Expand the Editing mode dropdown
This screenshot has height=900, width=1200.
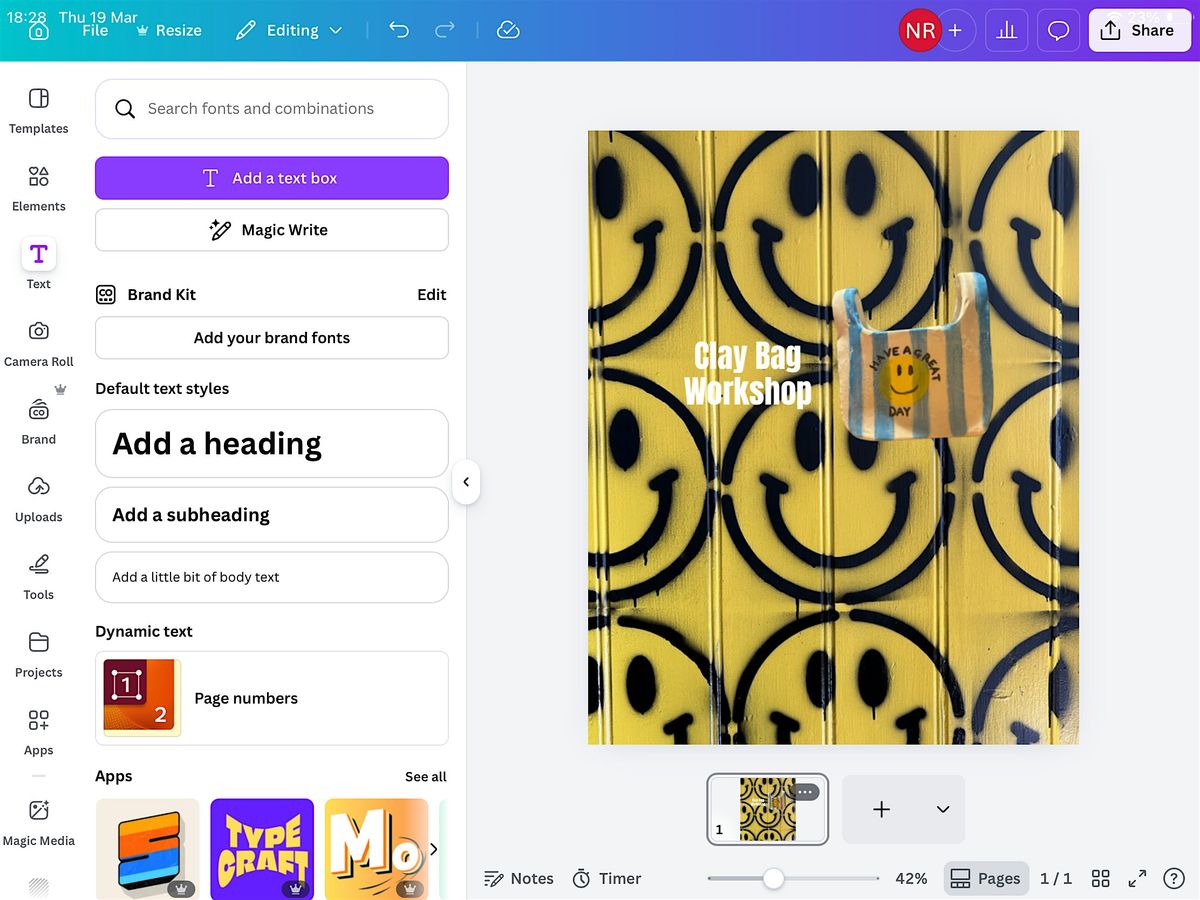point(289,30)
